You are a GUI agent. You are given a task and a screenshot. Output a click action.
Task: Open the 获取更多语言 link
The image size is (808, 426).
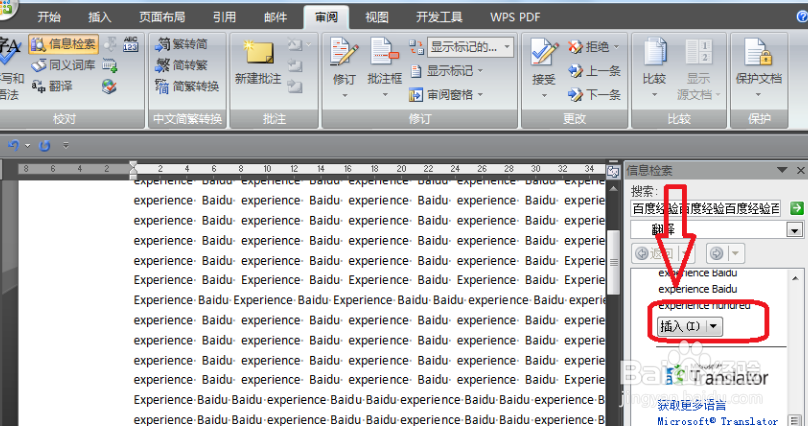coord(692,406)
